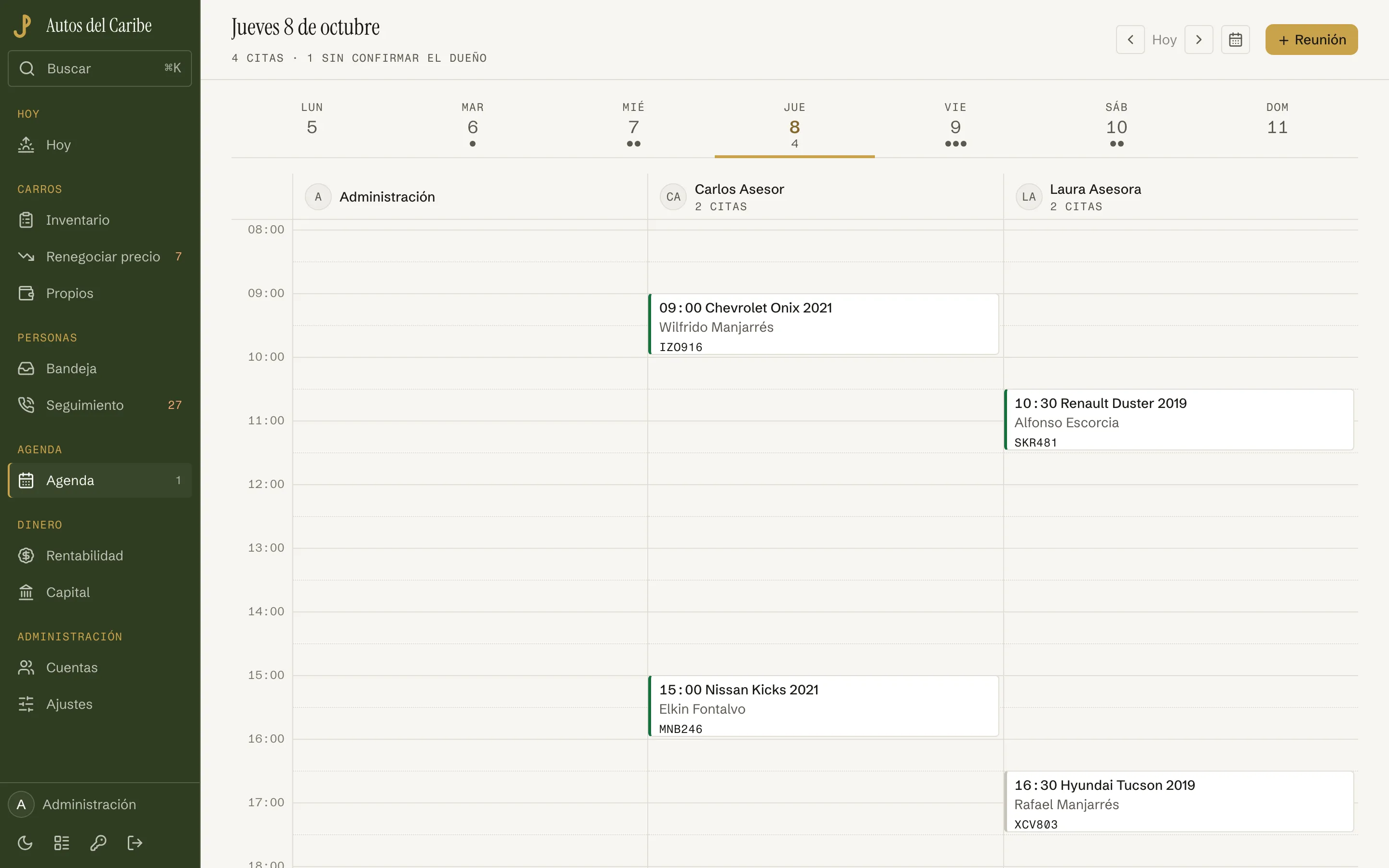Toggle dark mode moon icon
Screen dimensions: 1389x868
[x=25, y=843]
